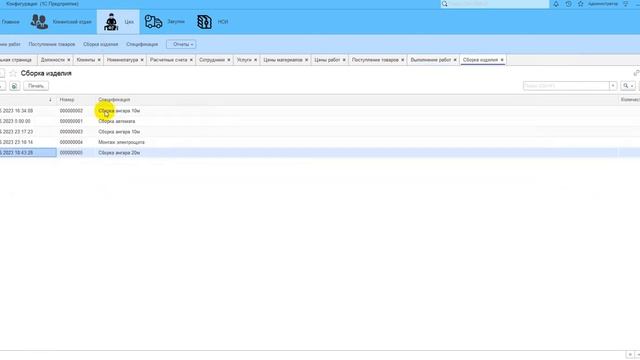The image size is (640, 360).
Task: Open Сборка изделия command in the section panel
Action: point(100,44)
